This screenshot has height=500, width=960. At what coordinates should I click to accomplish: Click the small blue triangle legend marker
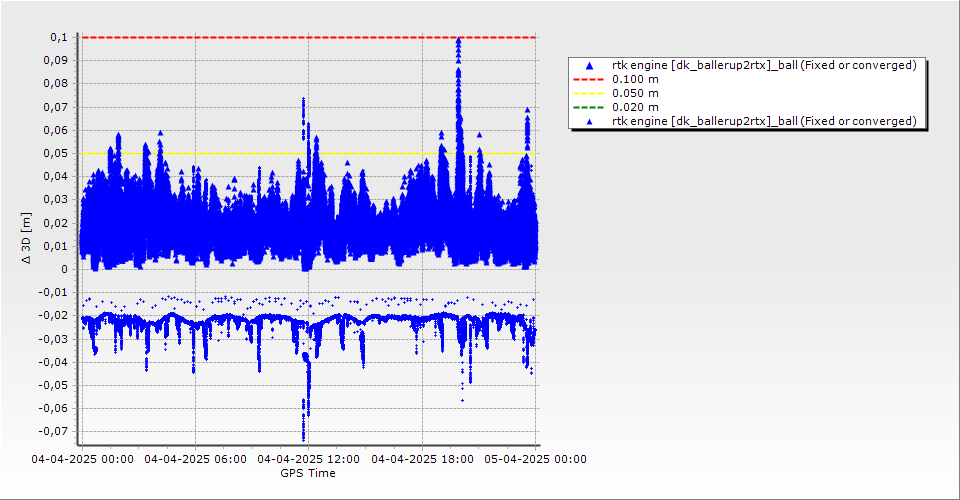point(590,122)
